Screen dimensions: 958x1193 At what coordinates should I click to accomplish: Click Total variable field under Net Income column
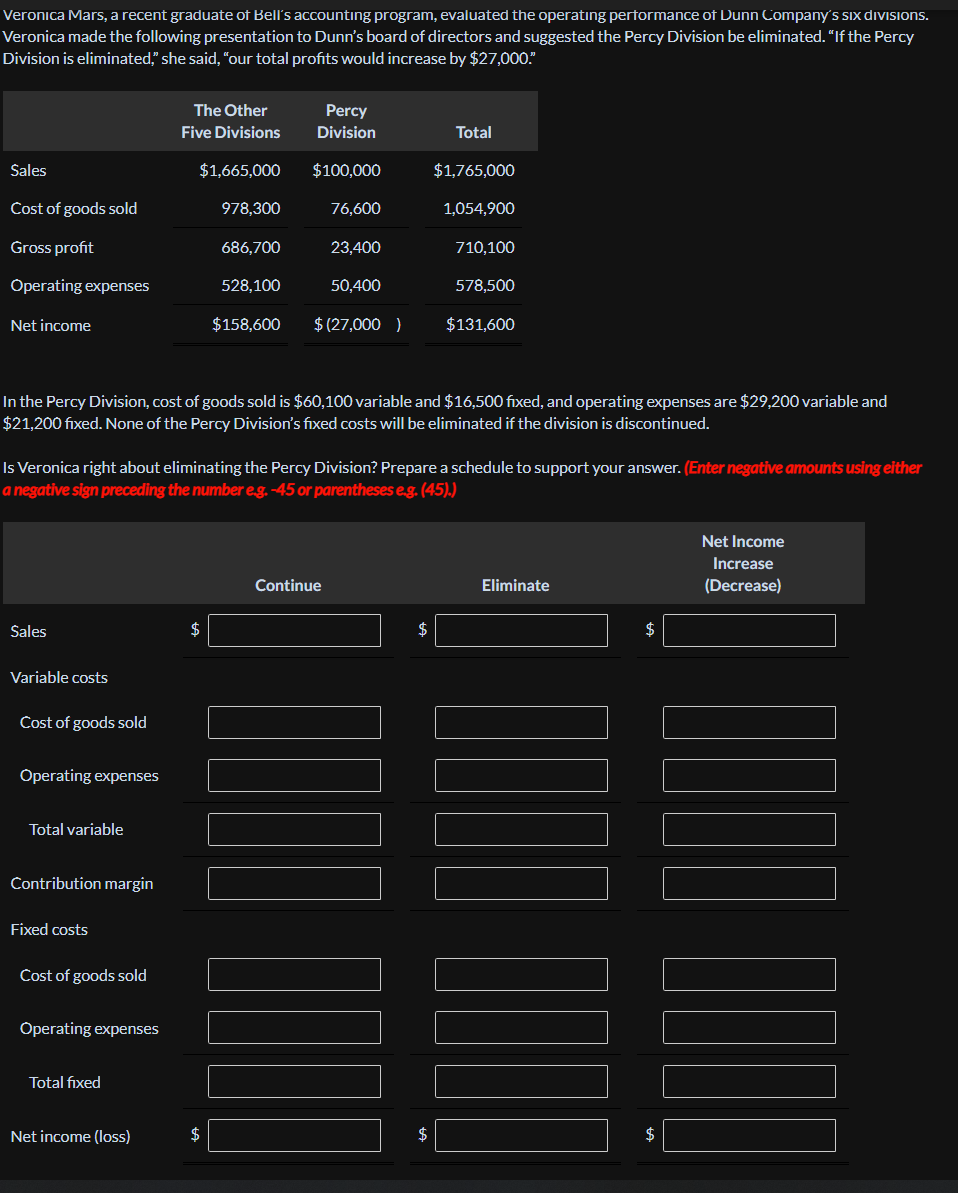click(749, 829)
